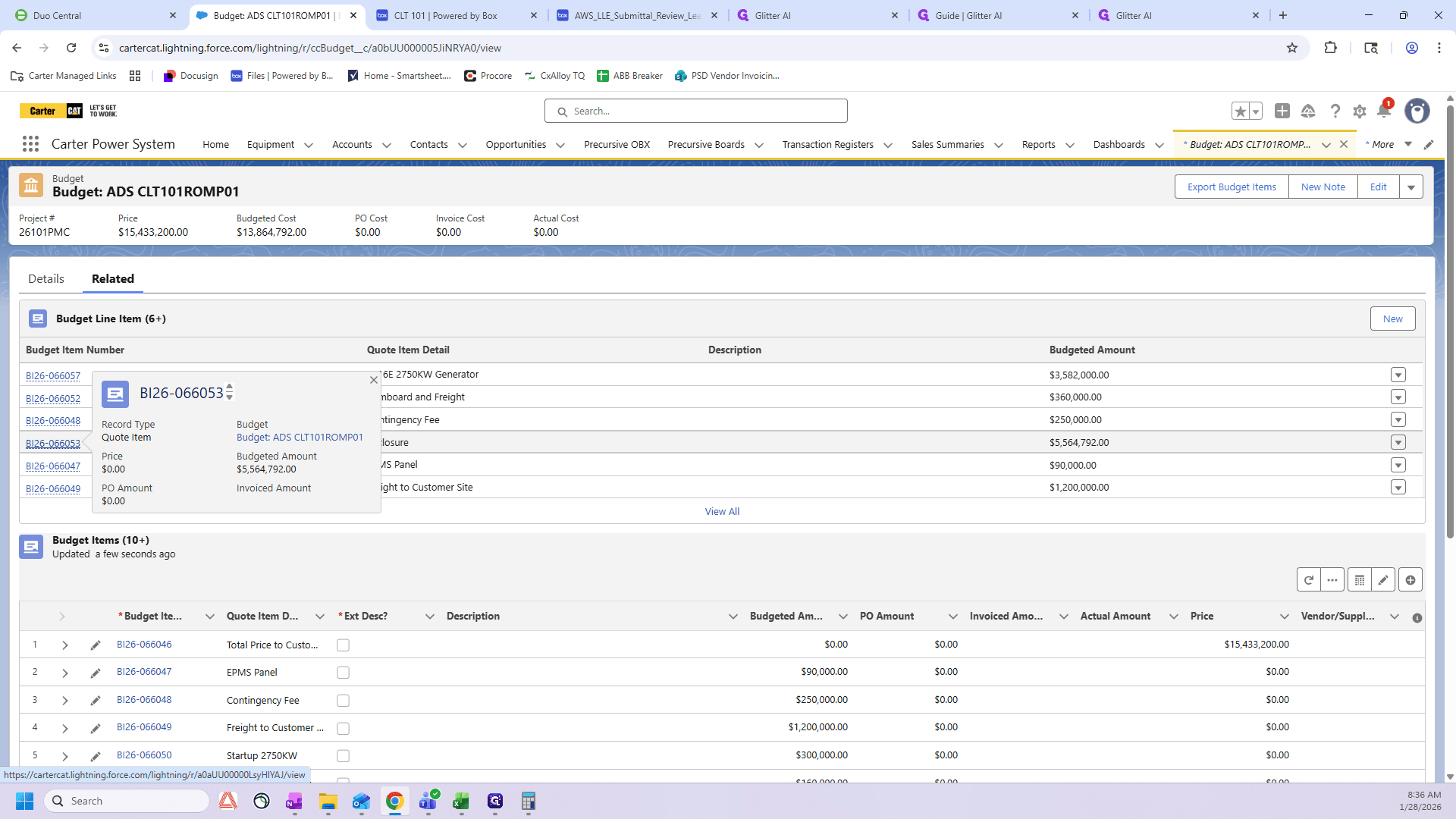Click the Budget Items pencil edit icon
Image resolution: width=1456 pixels, height=819 pixels.
(1383, 580)
